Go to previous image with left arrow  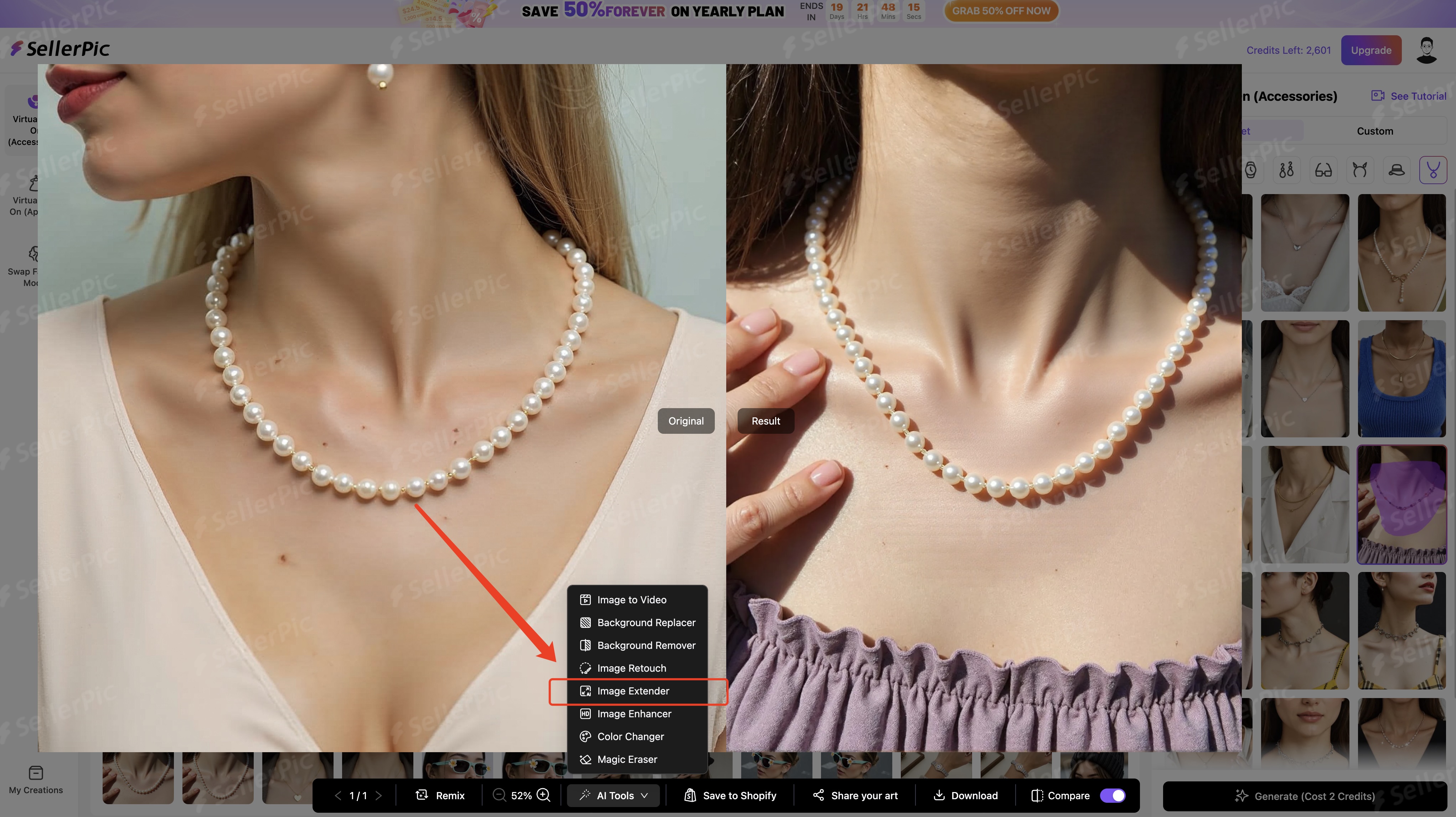tap(338, 796)
